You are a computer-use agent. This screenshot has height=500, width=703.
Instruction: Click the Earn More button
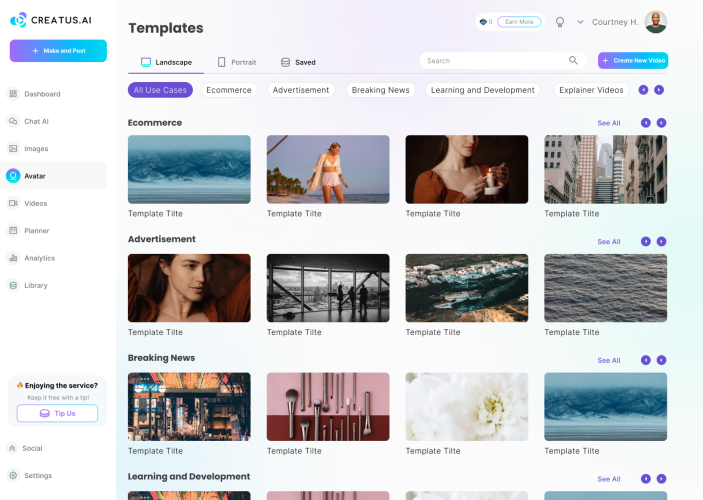pyautogui.click(x=519, y=22)
